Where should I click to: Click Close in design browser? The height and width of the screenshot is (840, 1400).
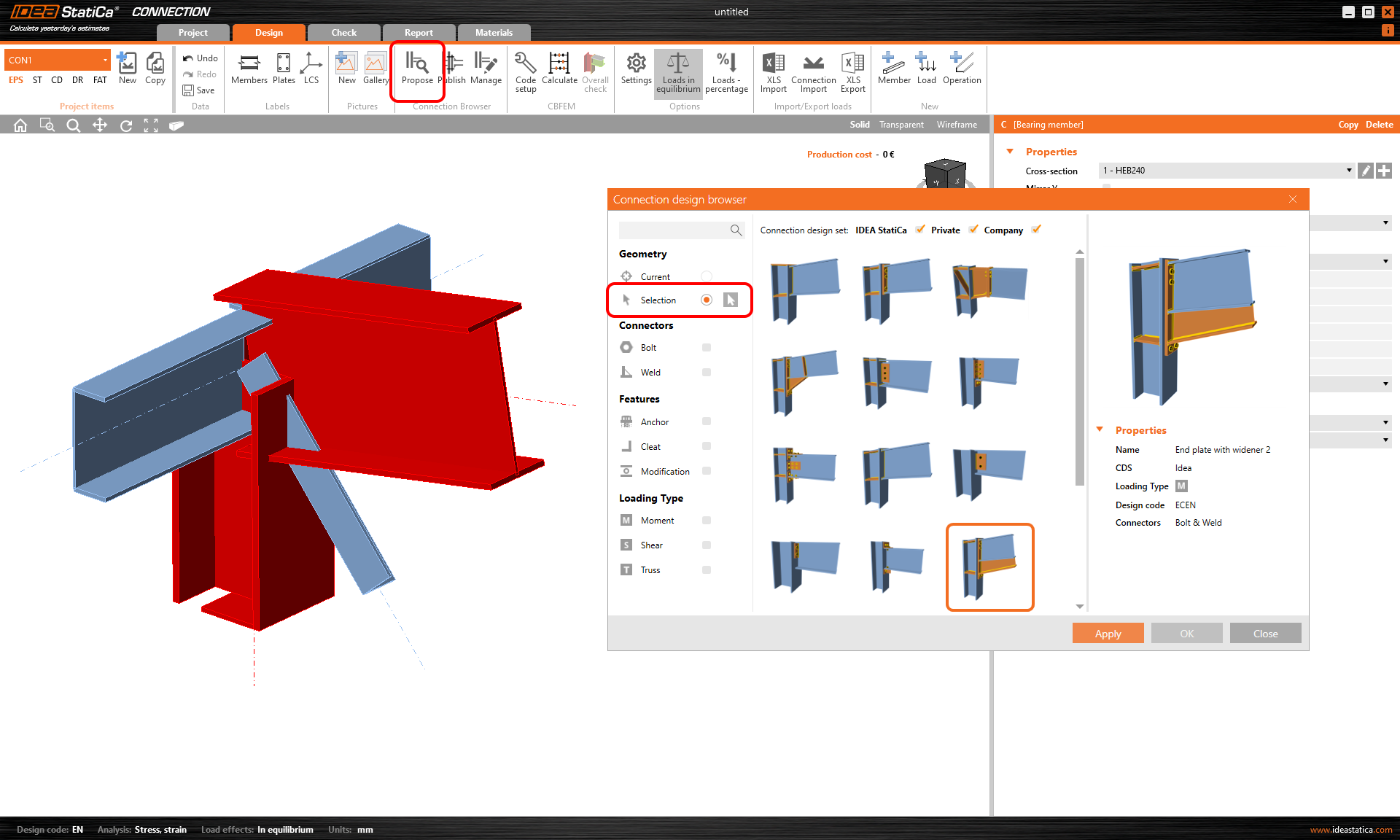(x=1265, y=633)
